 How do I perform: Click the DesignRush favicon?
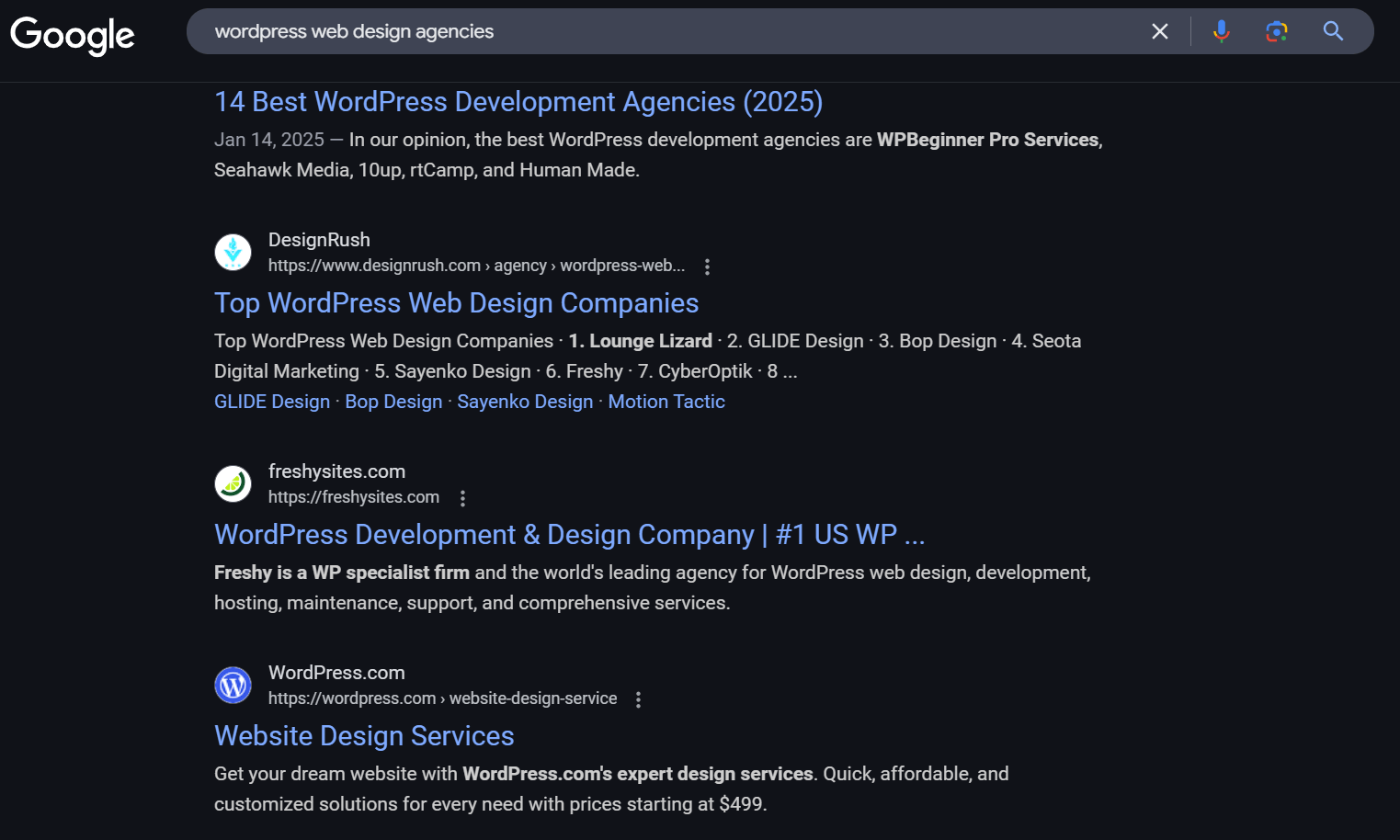point(233,252)
